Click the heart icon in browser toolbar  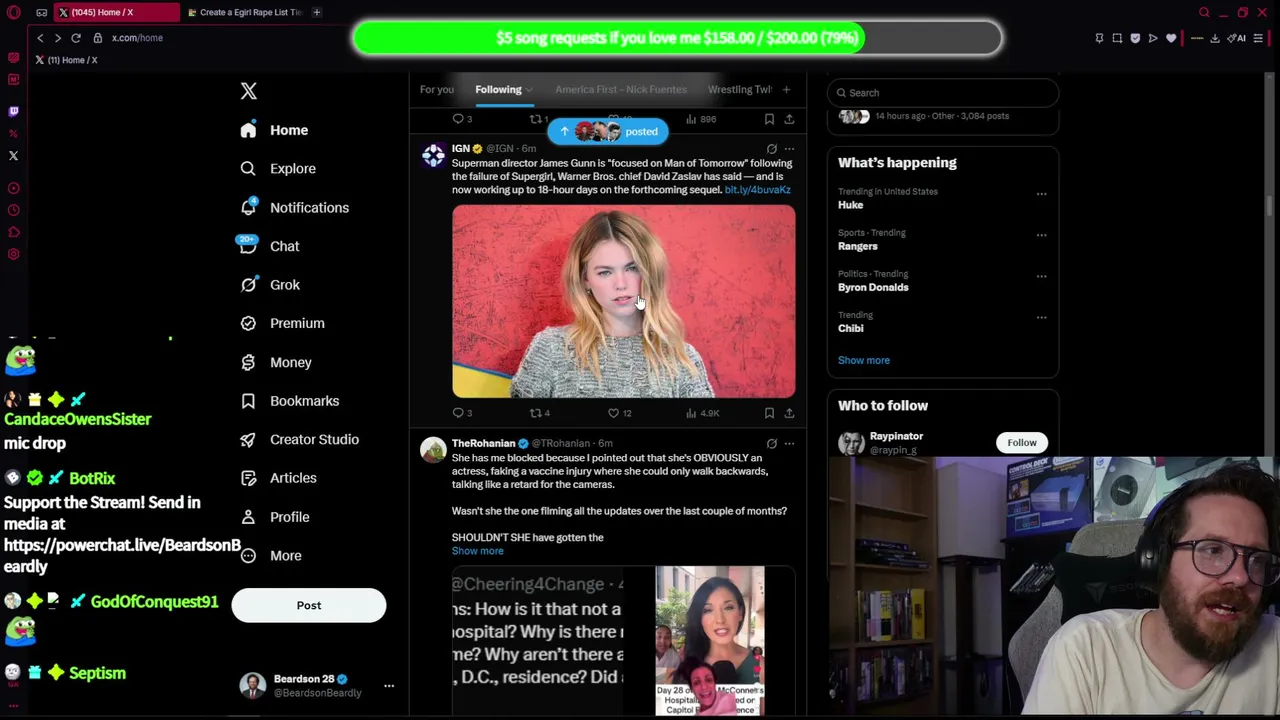(1171, 38)
